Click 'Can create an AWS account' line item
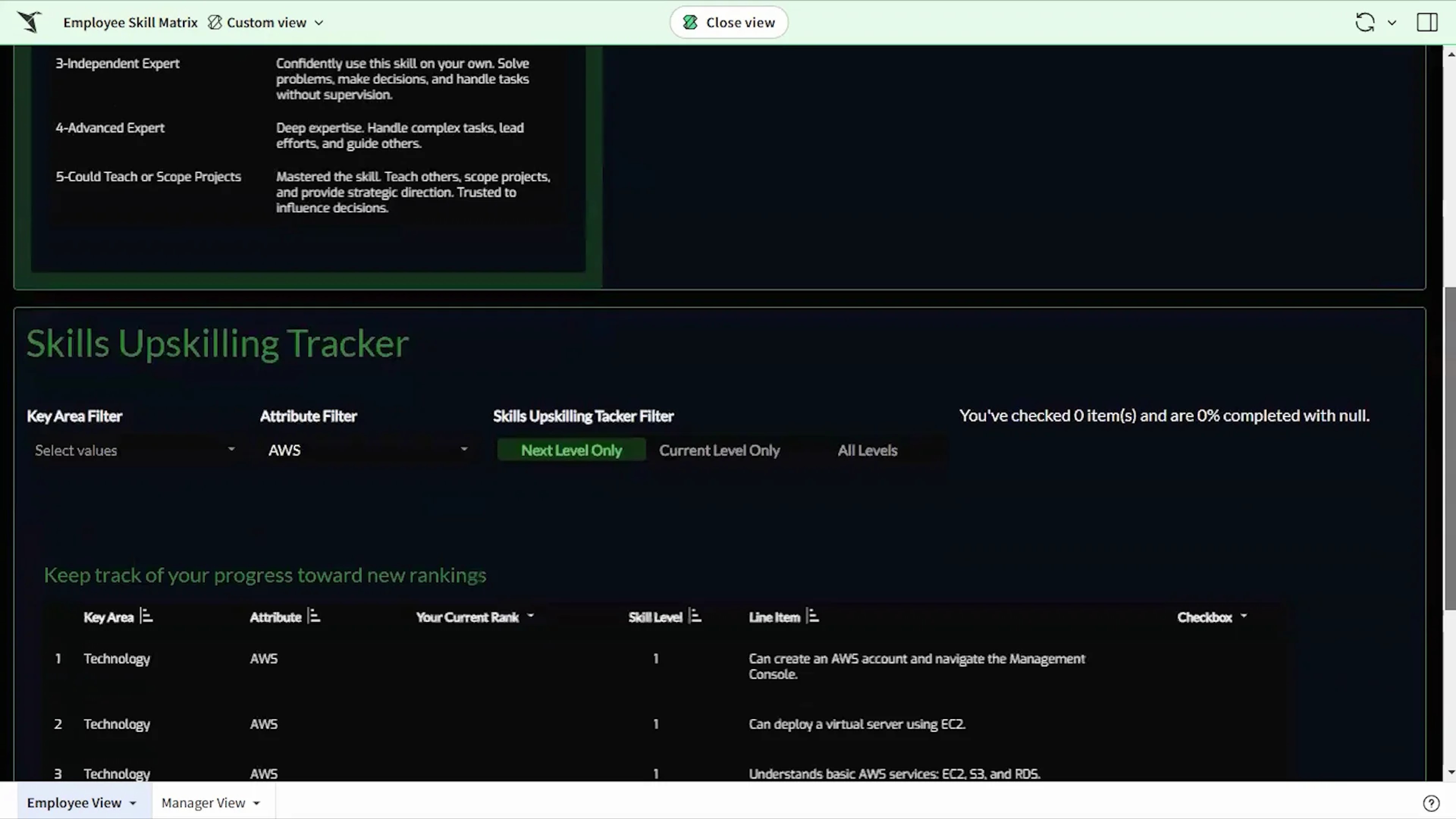This screenshot has width=1456, height=819. pyautogui.click(x=917, y=667)
